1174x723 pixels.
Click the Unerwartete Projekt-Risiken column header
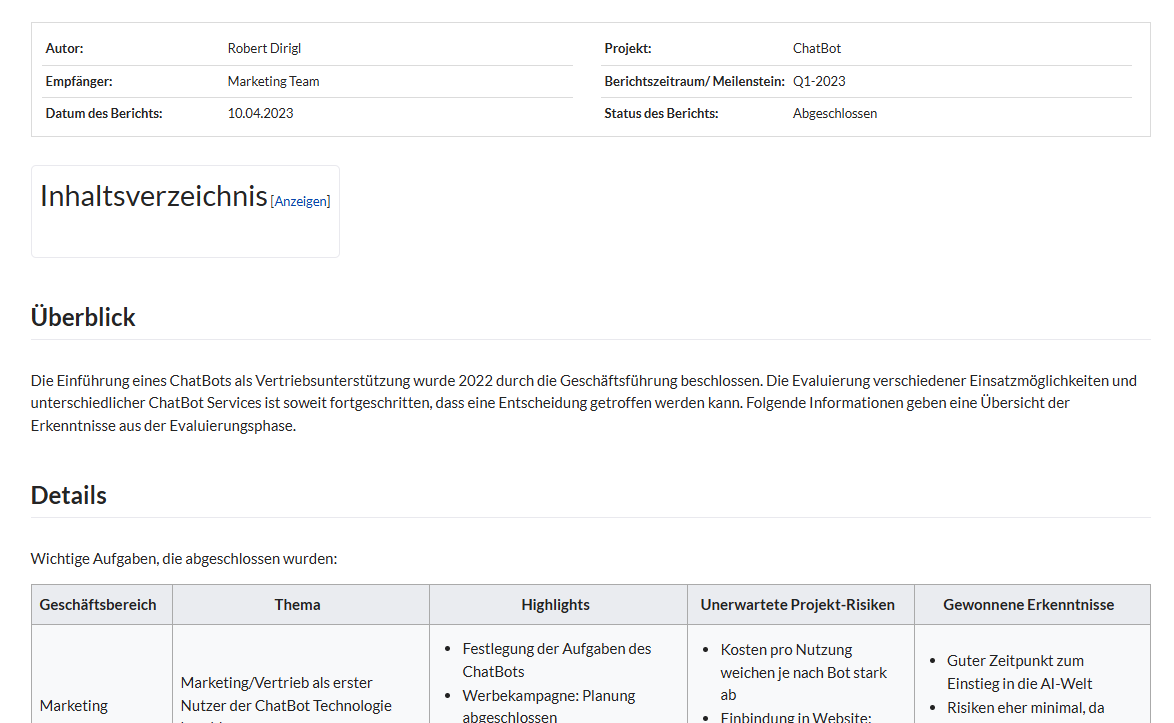click(x=797, y=604)
